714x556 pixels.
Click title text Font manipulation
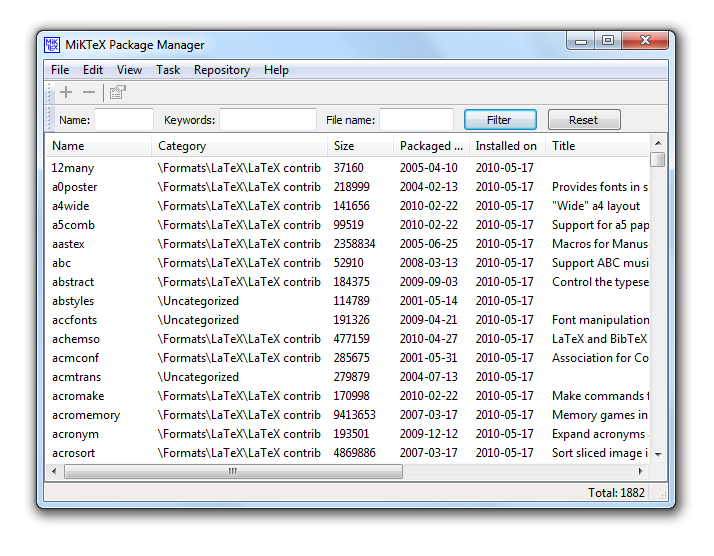coord(601,320)
